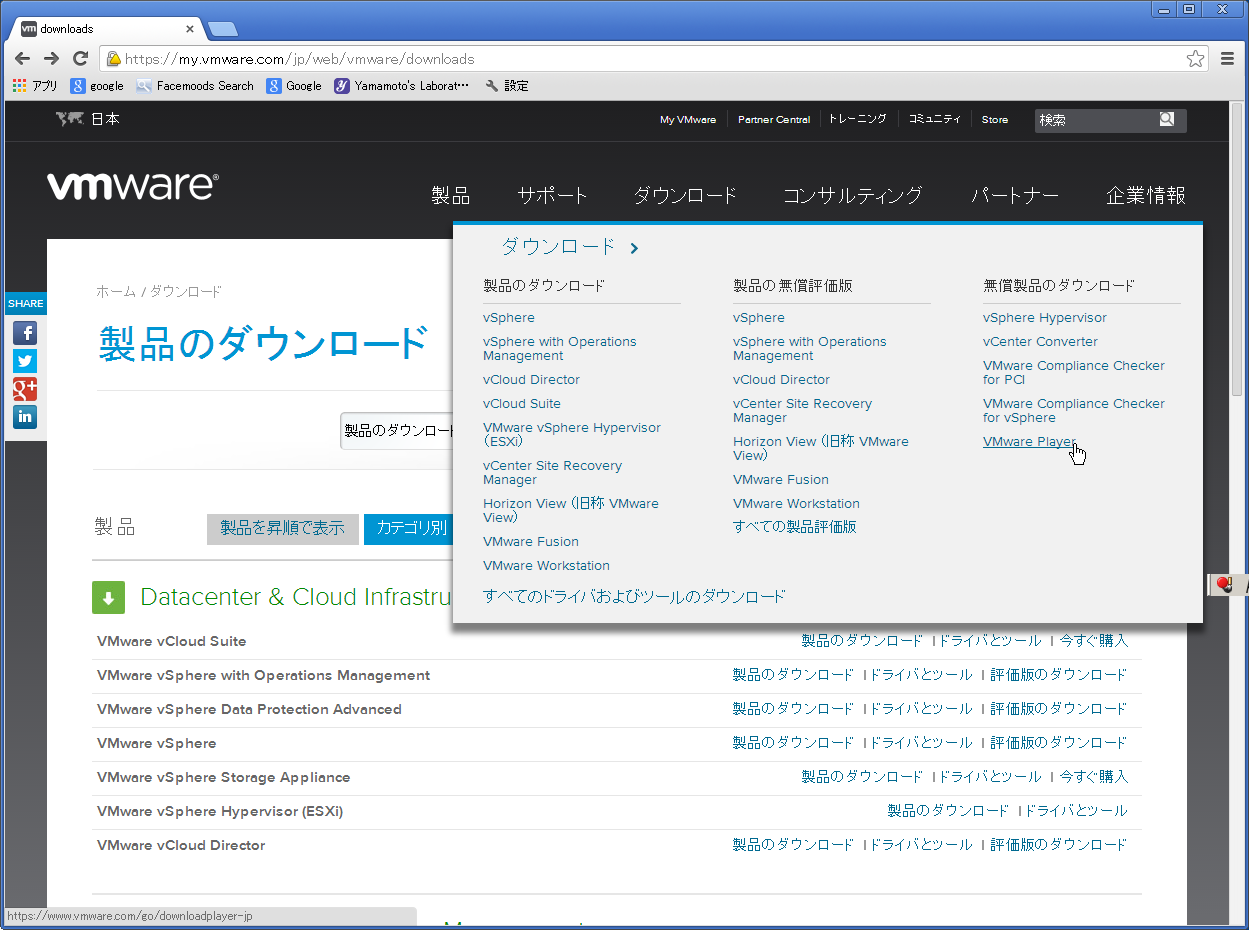The height and width of the screenshot is (930, 1249).
Task: Open the コンサルティング main menu
Action: click(852, 196)
